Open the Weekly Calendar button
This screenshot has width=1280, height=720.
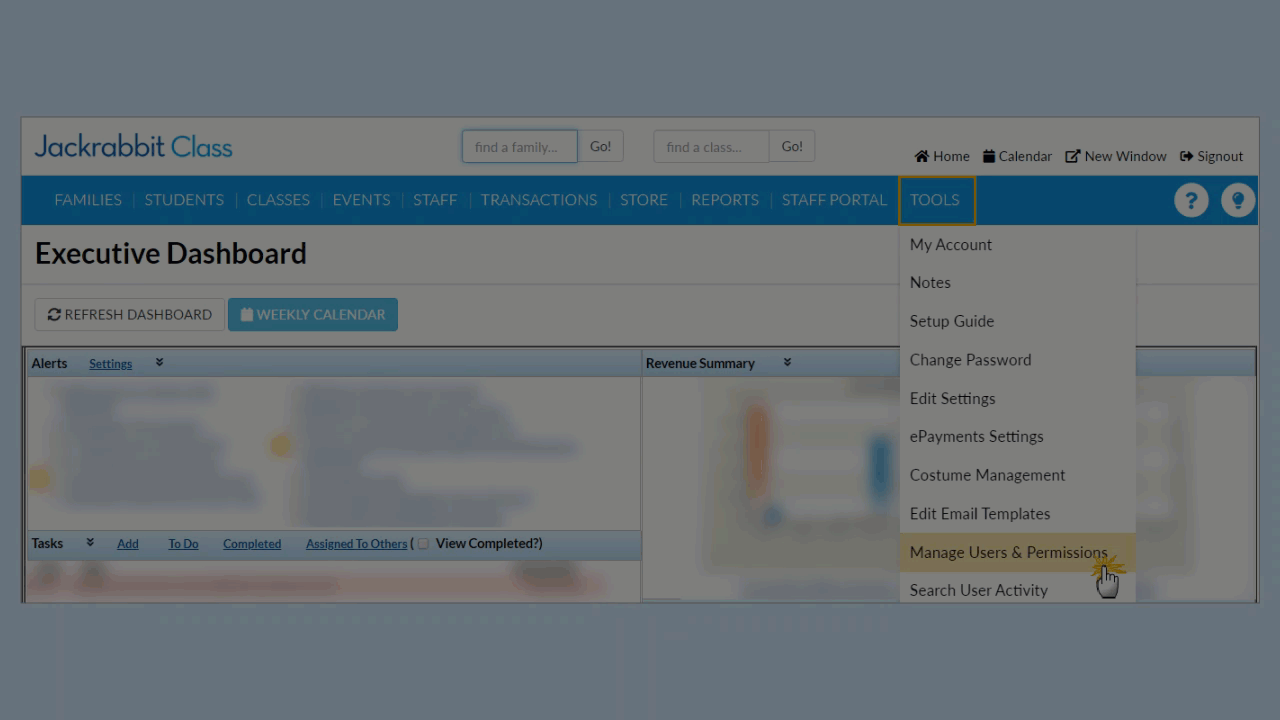pyautogui.click(x=313, y=314)
